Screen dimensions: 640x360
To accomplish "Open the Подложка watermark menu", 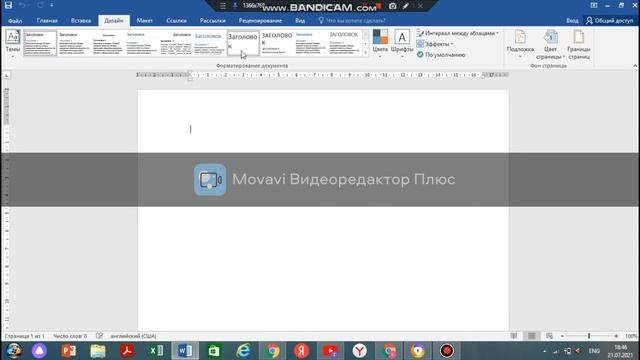I will click(520, 43).
